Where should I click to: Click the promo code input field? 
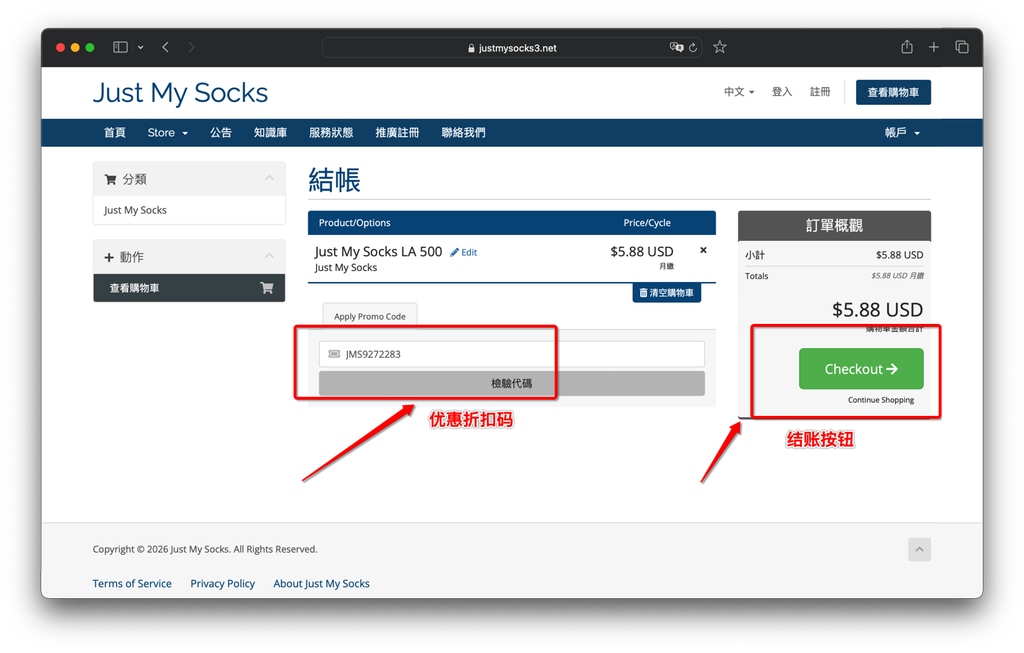click(511, 354)
